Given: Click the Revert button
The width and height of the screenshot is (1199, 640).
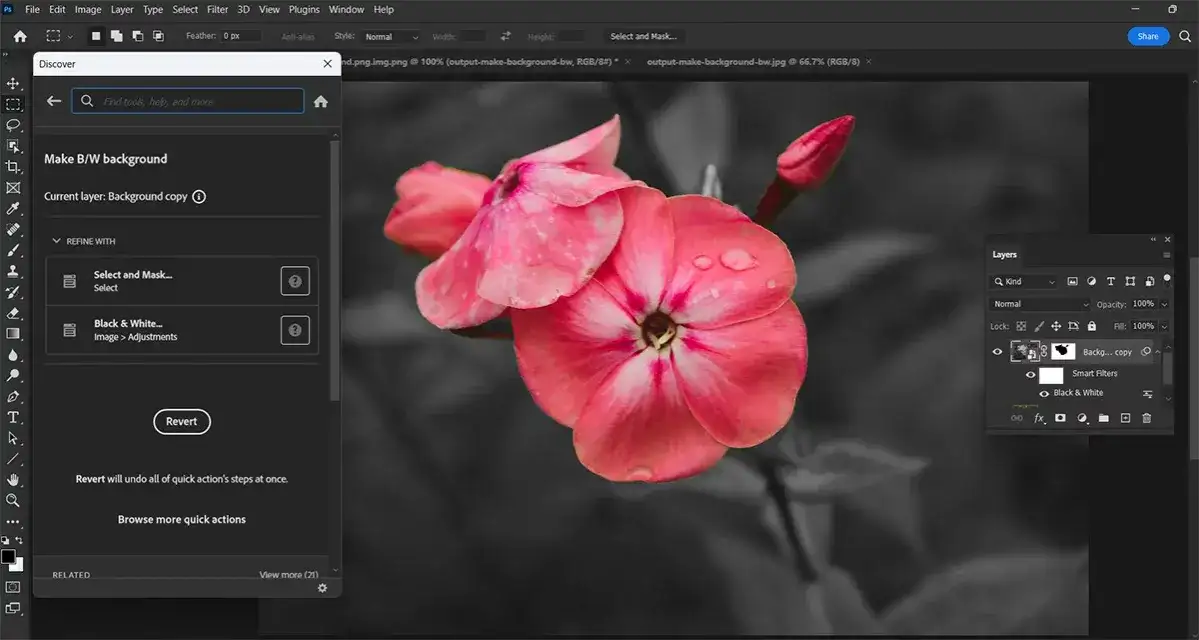Looking at the screenshot, I should coord(181,421).
